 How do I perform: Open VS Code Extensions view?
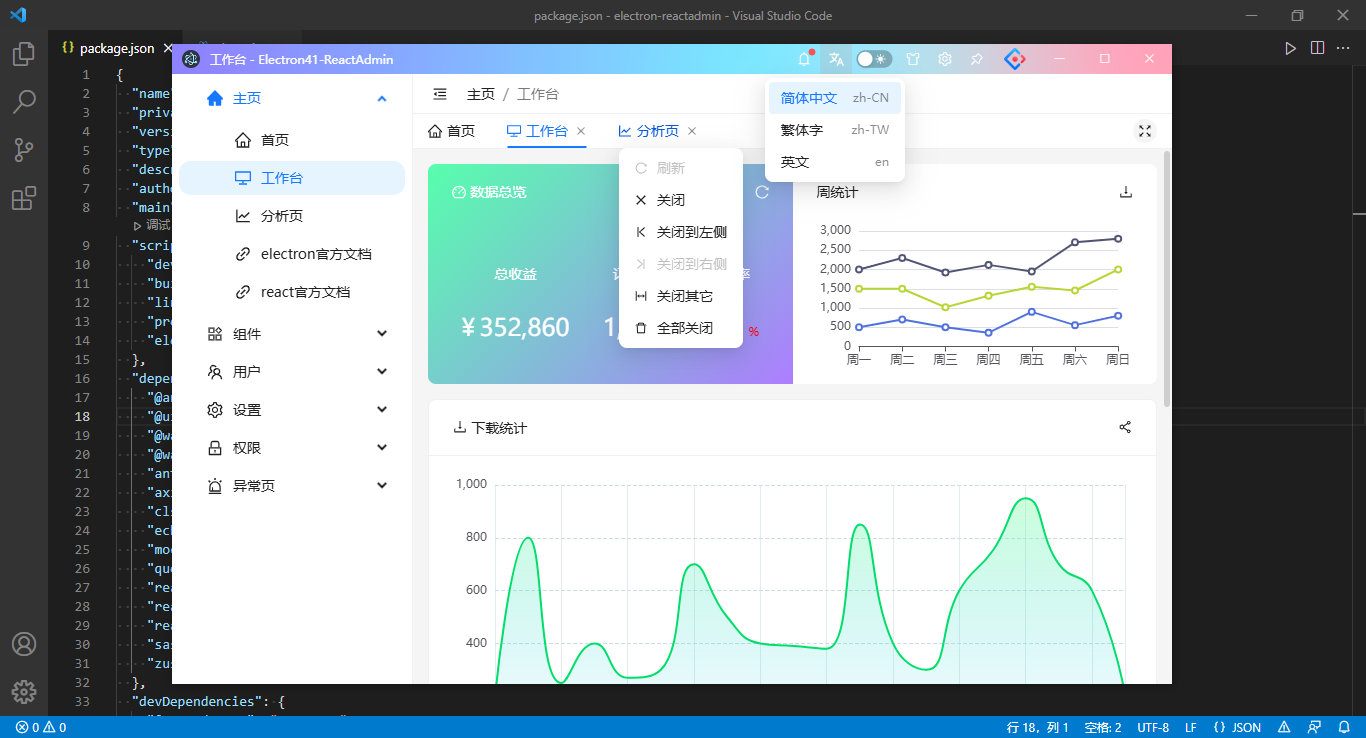[x=24, y=198]
